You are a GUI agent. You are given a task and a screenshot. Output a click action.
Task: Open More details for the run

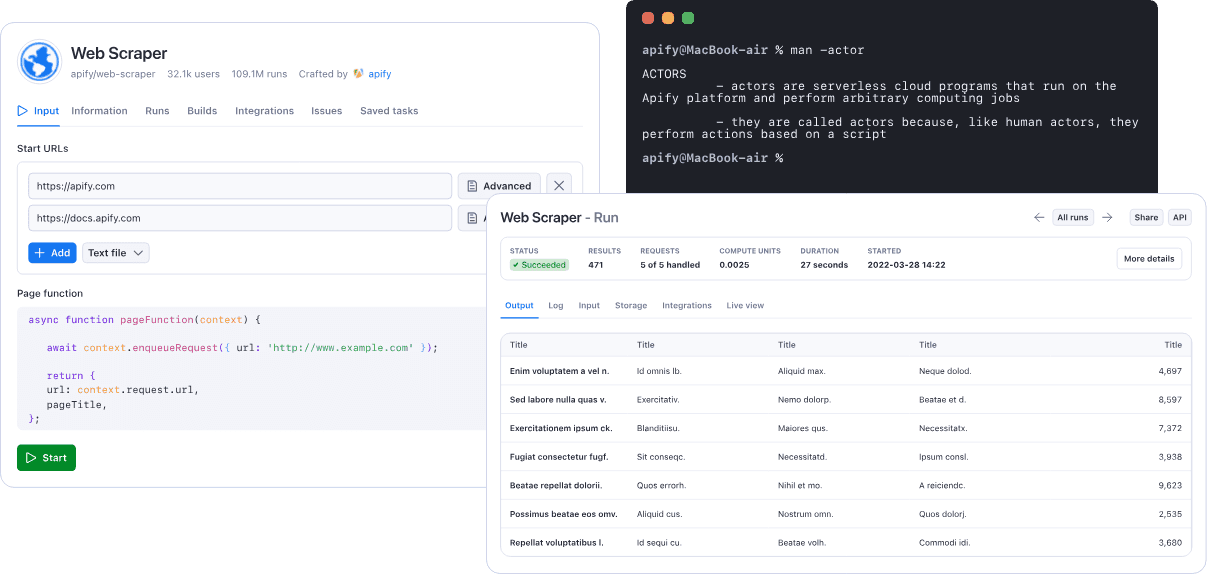1149,259
